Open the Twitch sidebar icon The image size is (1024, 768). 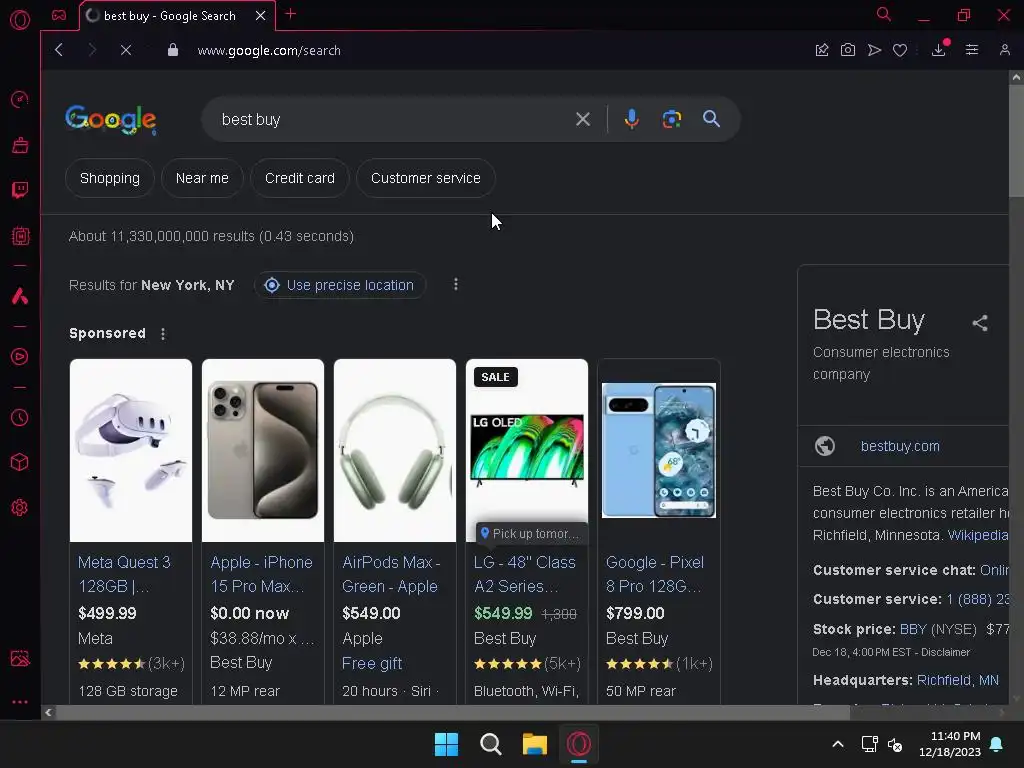point(20,190)
